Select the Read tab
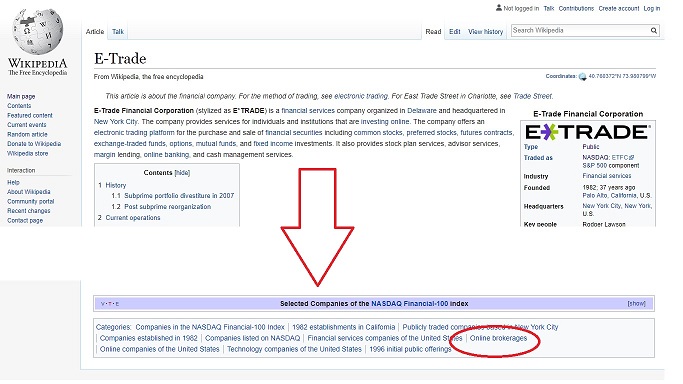Screen dimensions: 683x384 [x=433, y=32]
